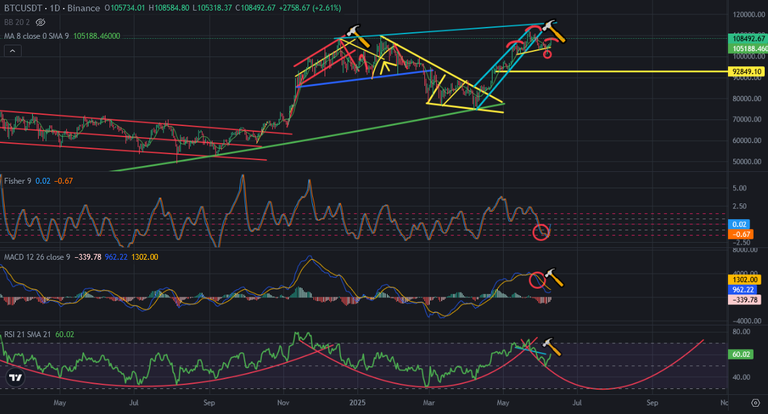Click the green 60.02 RSI value label
This screenshot has height=414, width=768.
coord(741,354)
